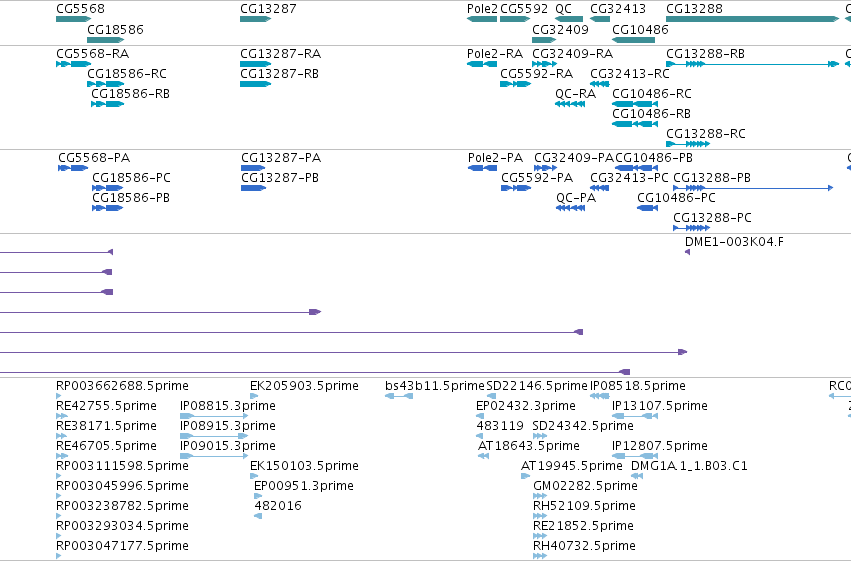Select EST EP02432.3prime
The image size is (851, 561).
pyautogui.click(x=525, y=406)
